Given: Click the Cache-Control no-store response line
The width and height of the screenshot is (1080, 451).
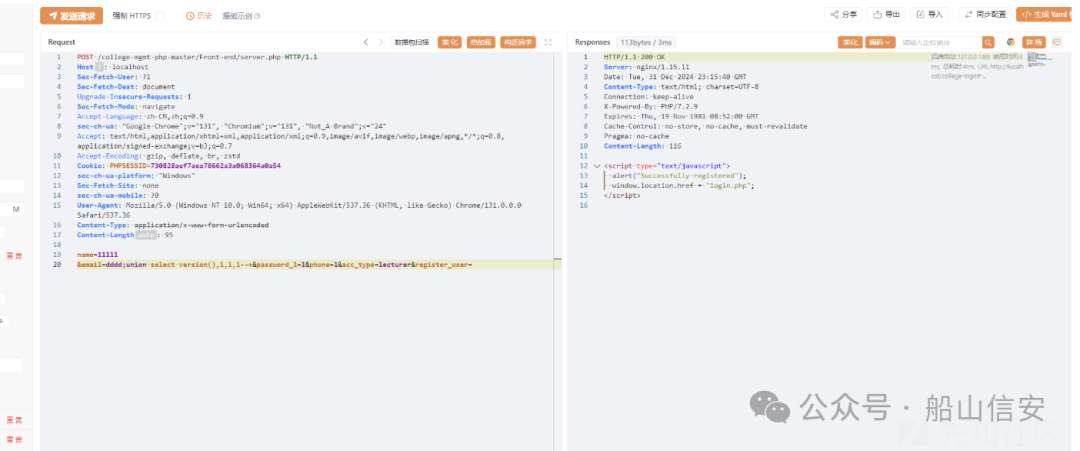Looking at the screenshot, I should click(x=706, y=126).
